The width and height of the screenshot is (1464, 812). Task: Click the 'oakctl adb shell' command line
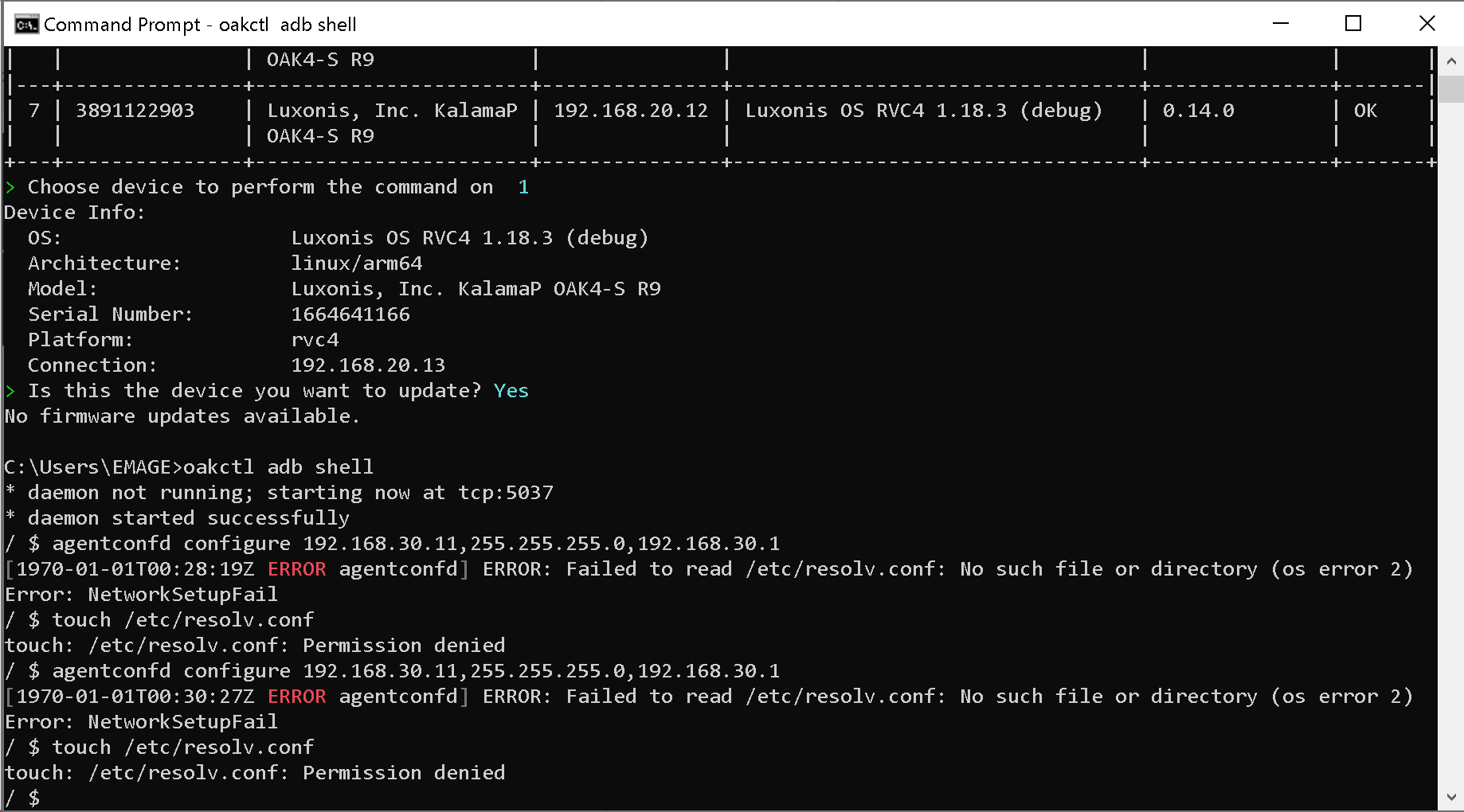[x=278, y=467]
